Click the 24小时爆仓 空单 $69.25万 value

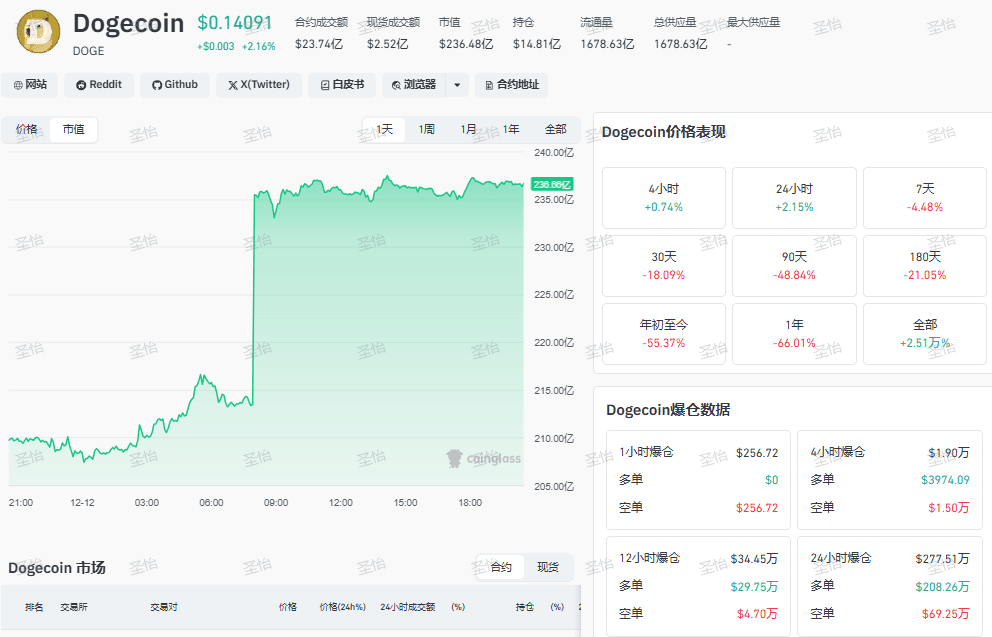(945, 614)
